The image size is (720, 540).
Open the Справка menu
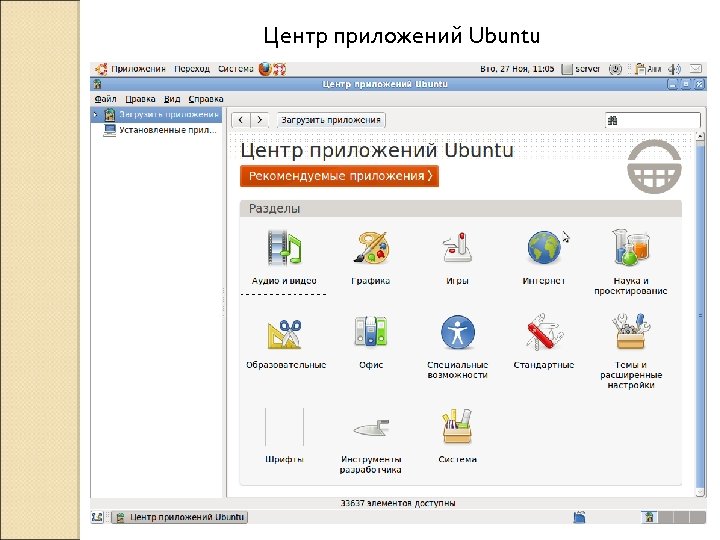(206, 99)
